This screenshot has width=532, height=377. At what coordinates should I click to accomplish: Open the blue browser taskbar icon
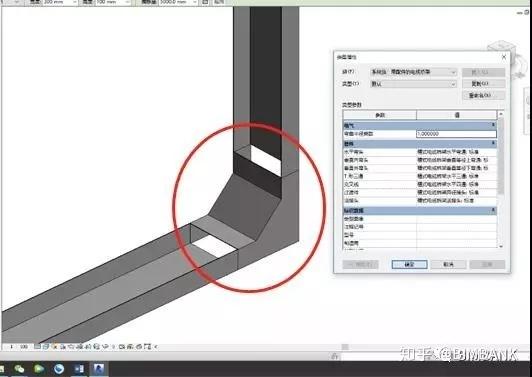[59, 369]
